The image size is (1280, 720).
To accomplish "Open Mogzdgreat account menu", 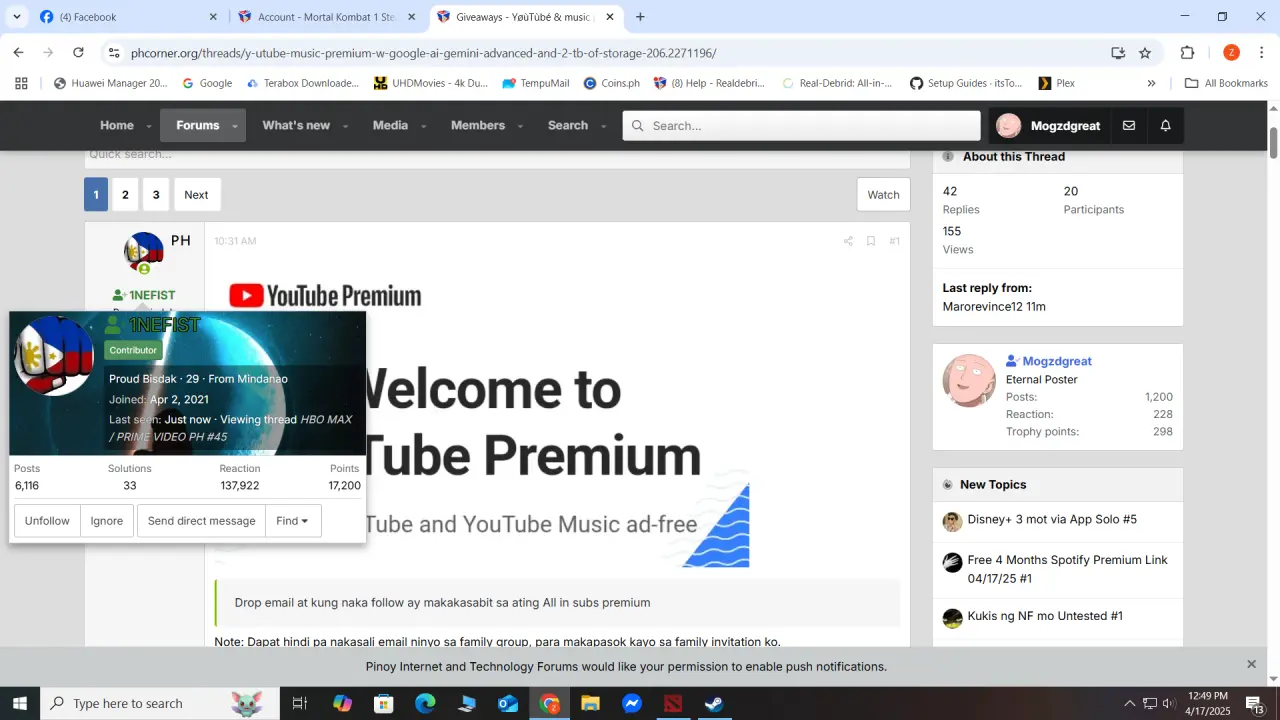I will 1048,126.
